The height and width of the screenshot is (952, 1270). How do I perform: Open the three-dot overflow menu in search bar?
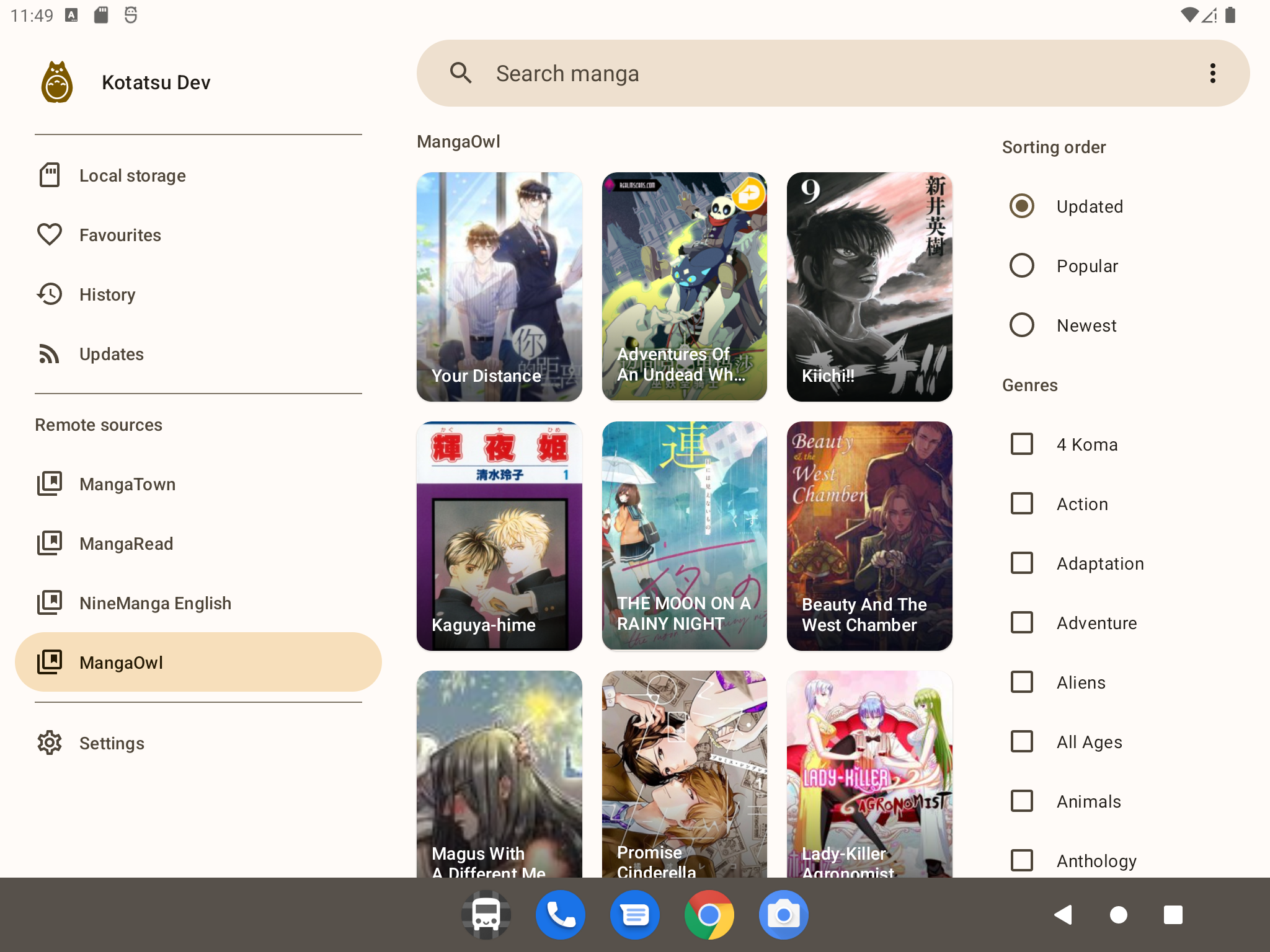1212,73
